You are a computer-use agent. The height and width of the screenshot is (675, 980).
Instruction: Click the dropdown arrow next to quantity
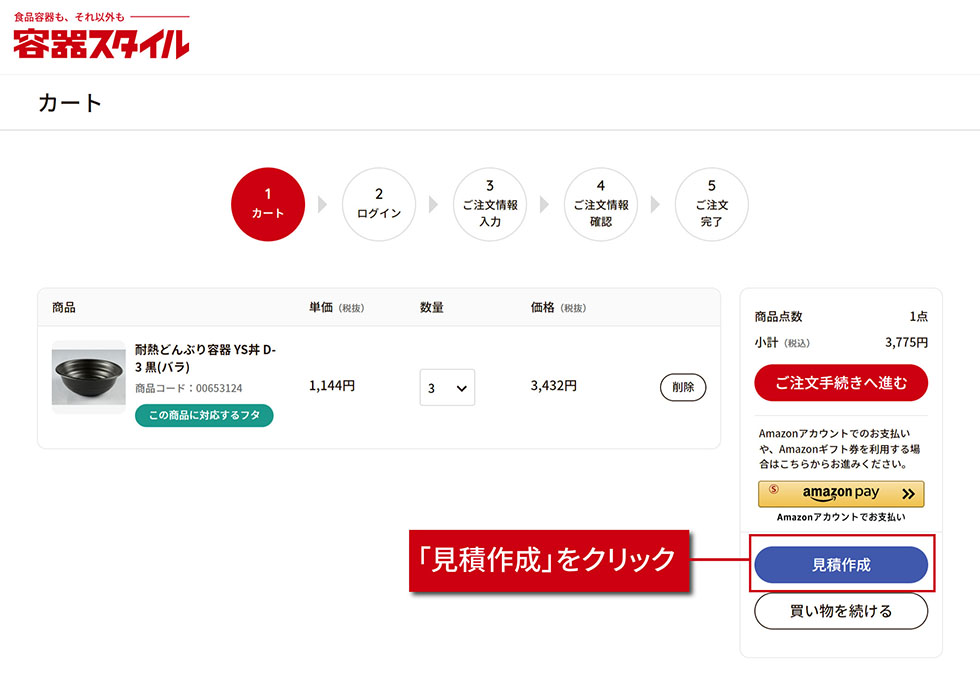pos(459,387)
